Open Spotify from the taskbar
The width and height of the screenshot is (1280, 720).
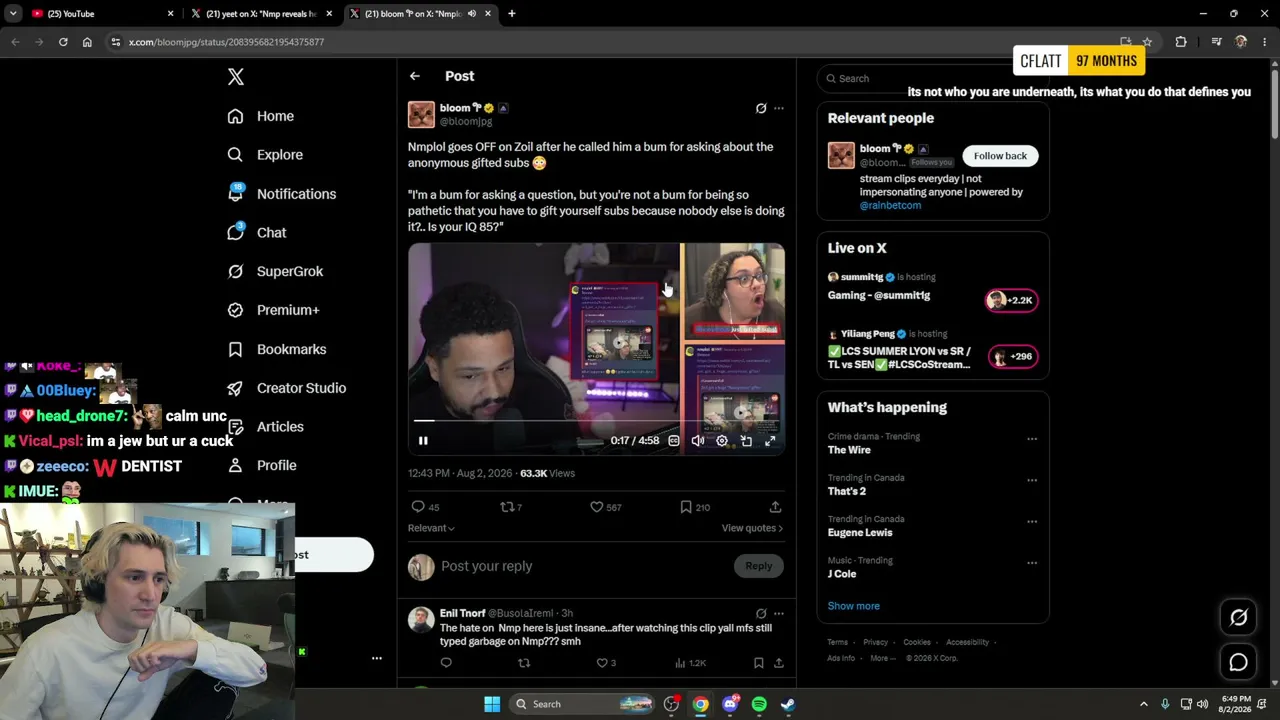(759, 704)
